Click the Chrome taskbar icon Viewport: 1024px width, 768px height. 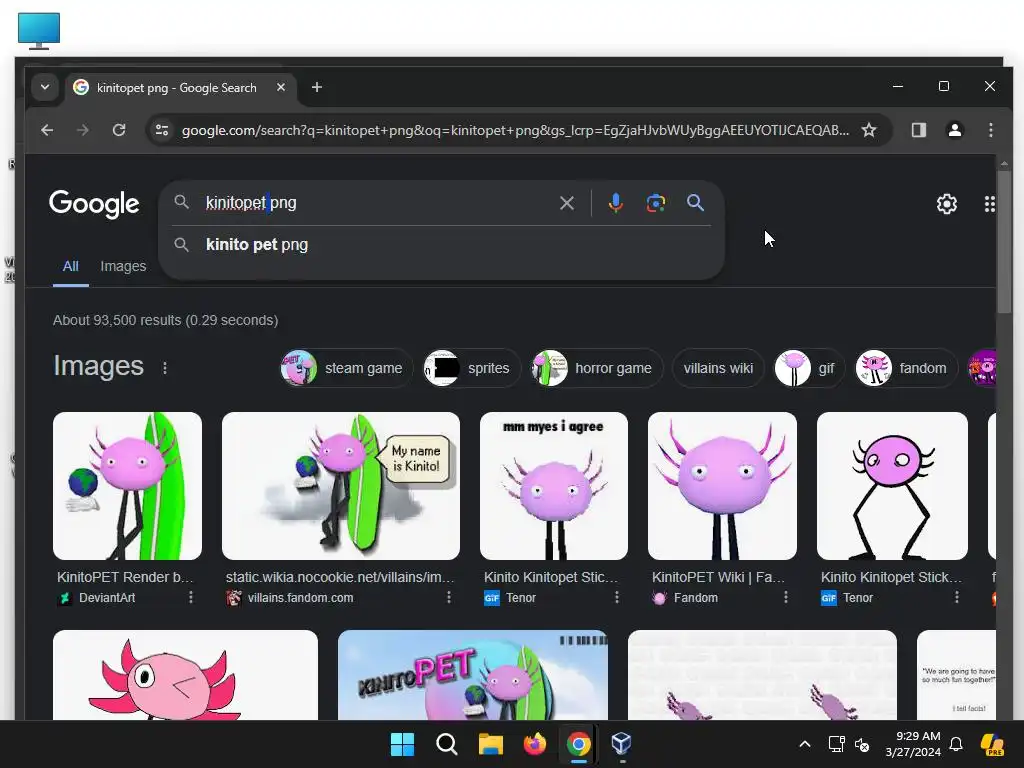(x=579, y=744)
